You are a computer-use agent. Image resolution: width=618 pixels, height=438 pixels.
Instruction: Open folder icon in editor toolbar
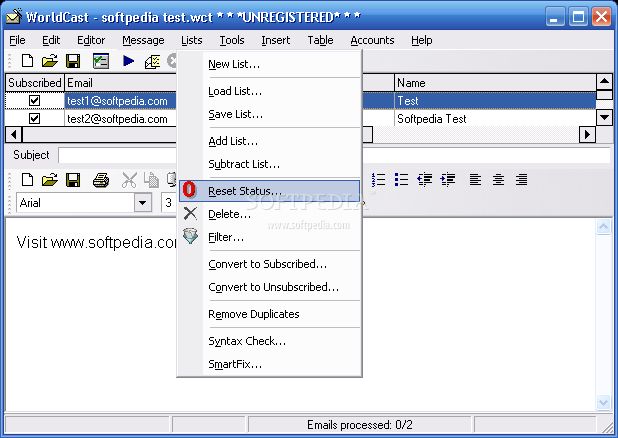(x=50, y=180)
